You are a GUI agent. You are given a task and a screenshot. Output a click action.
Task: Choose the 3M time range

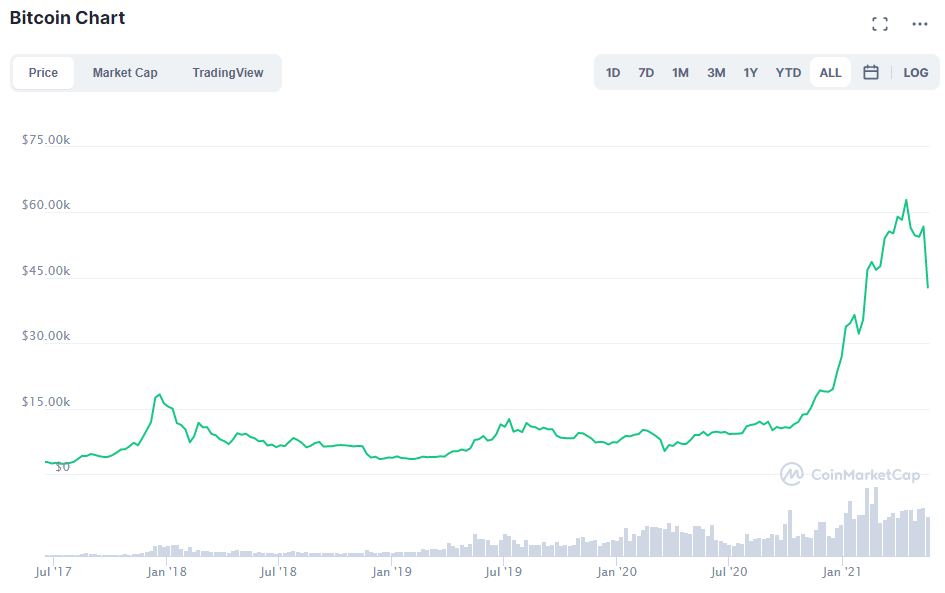(716, 72)
